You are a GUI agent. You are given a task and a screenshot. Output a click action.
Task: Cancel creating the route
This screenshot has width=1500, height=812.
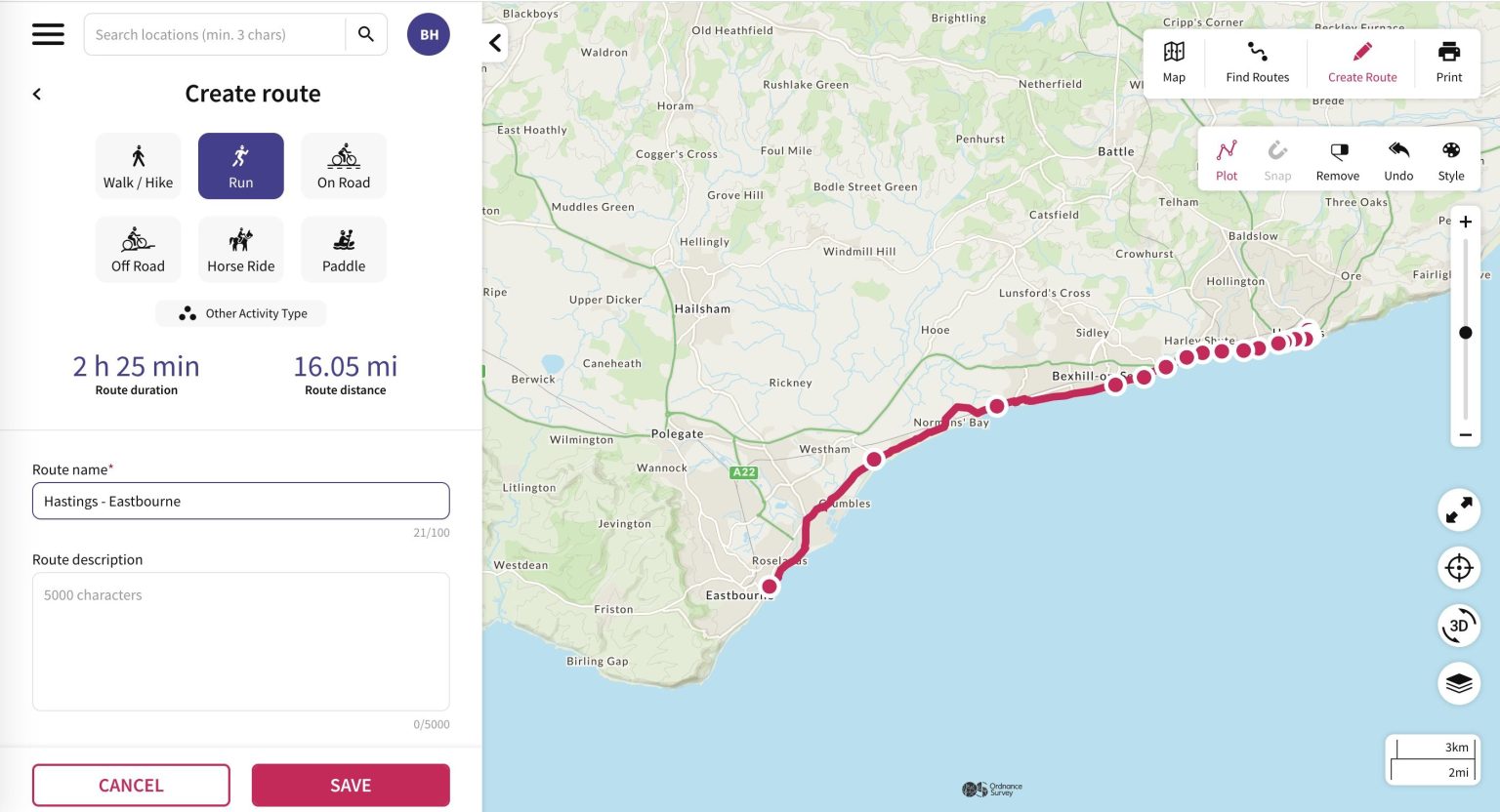coord(131,785)
